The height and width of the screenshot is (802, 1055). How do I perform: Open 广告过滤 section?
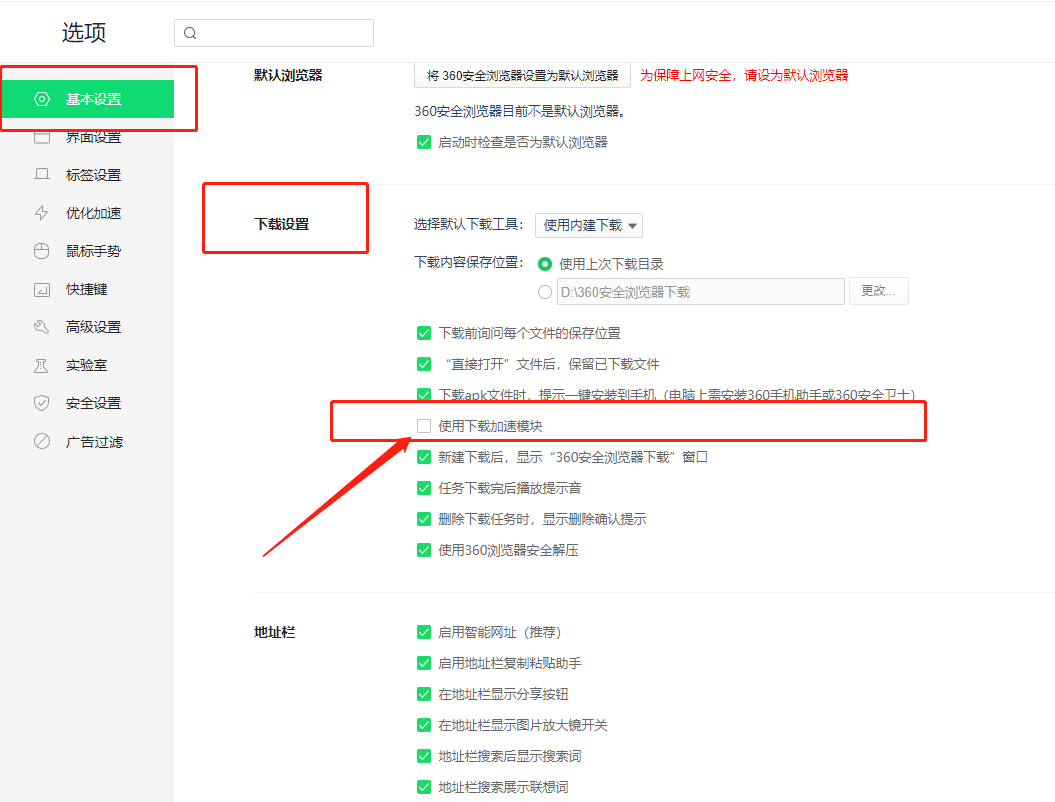click(87, 441)
